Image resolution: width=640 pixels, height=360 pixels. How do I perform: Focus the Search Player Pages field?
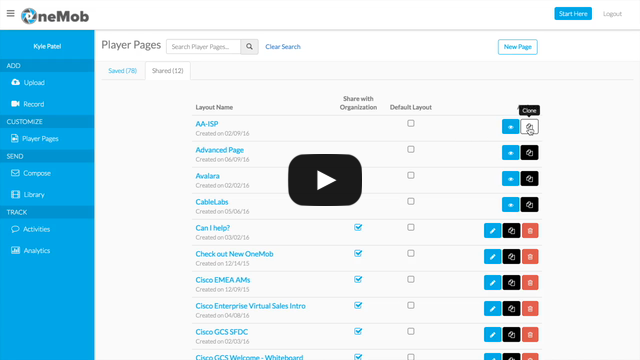(204, 47)
